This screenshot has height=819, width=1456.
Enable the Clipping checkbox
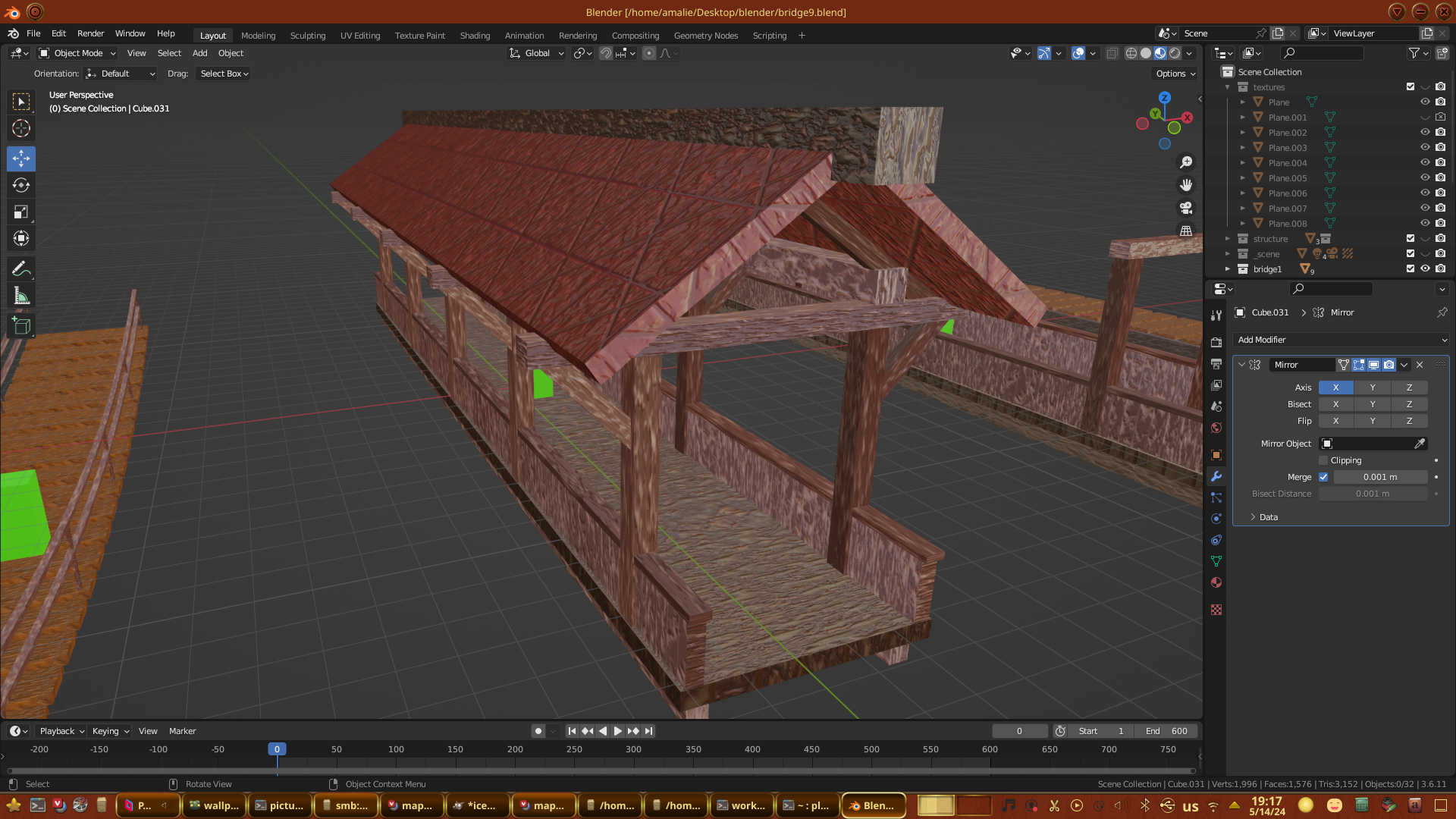1324,460
